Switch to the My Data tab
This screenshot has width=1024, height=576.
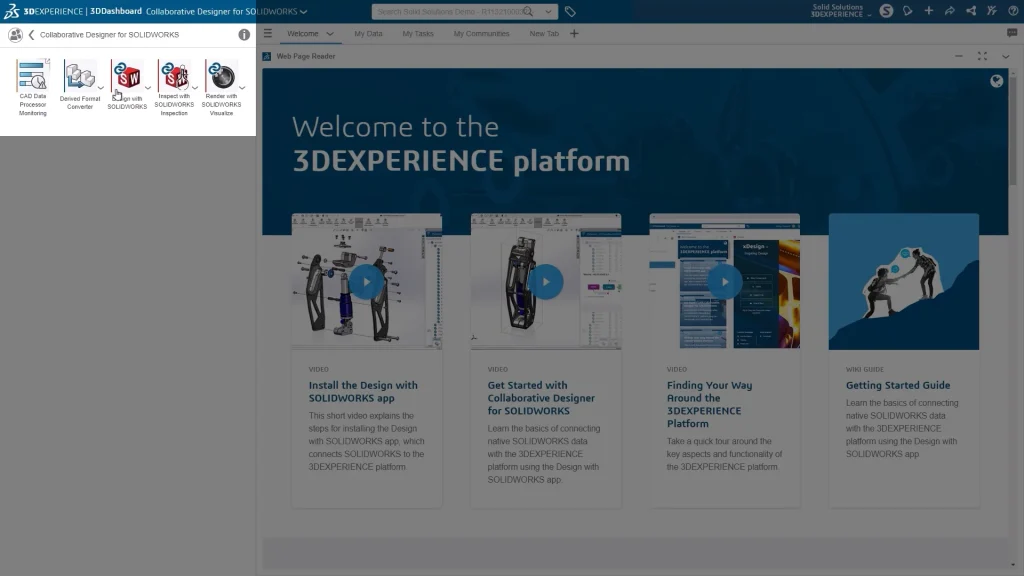(x=368, y=34)
